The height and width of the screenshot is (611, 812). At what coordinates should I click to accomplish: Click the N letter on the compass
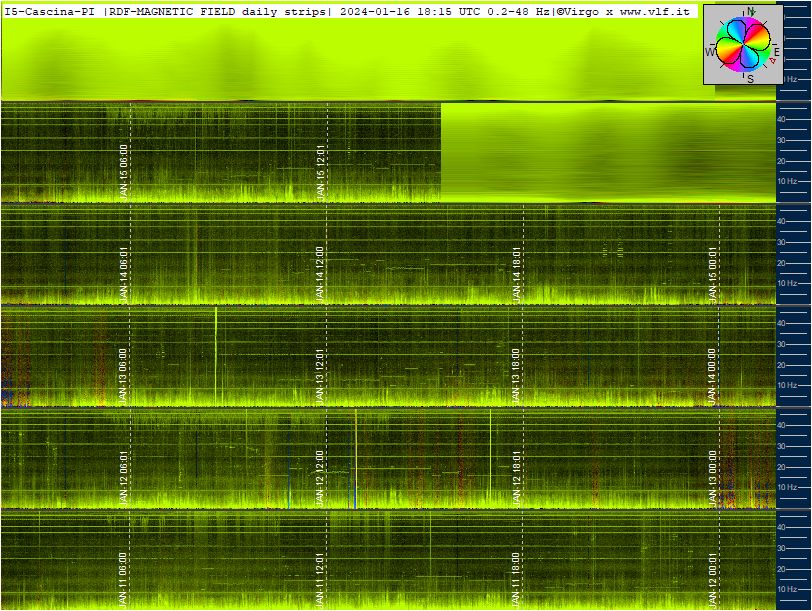[x=750, y=11]
